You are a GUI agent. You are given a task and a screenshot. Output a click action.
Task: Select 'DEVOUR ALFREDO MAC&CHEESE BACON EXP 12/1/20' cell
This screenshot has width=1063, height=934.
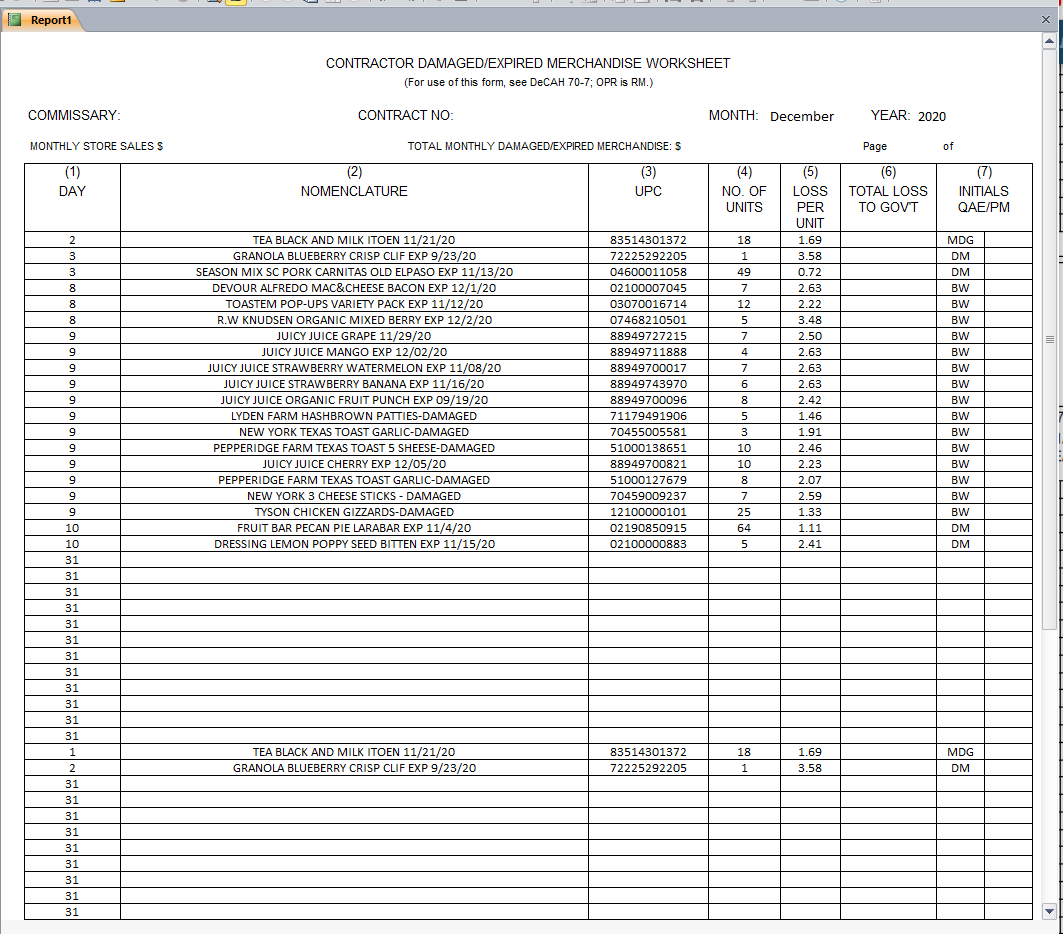[x=354, y=288]
